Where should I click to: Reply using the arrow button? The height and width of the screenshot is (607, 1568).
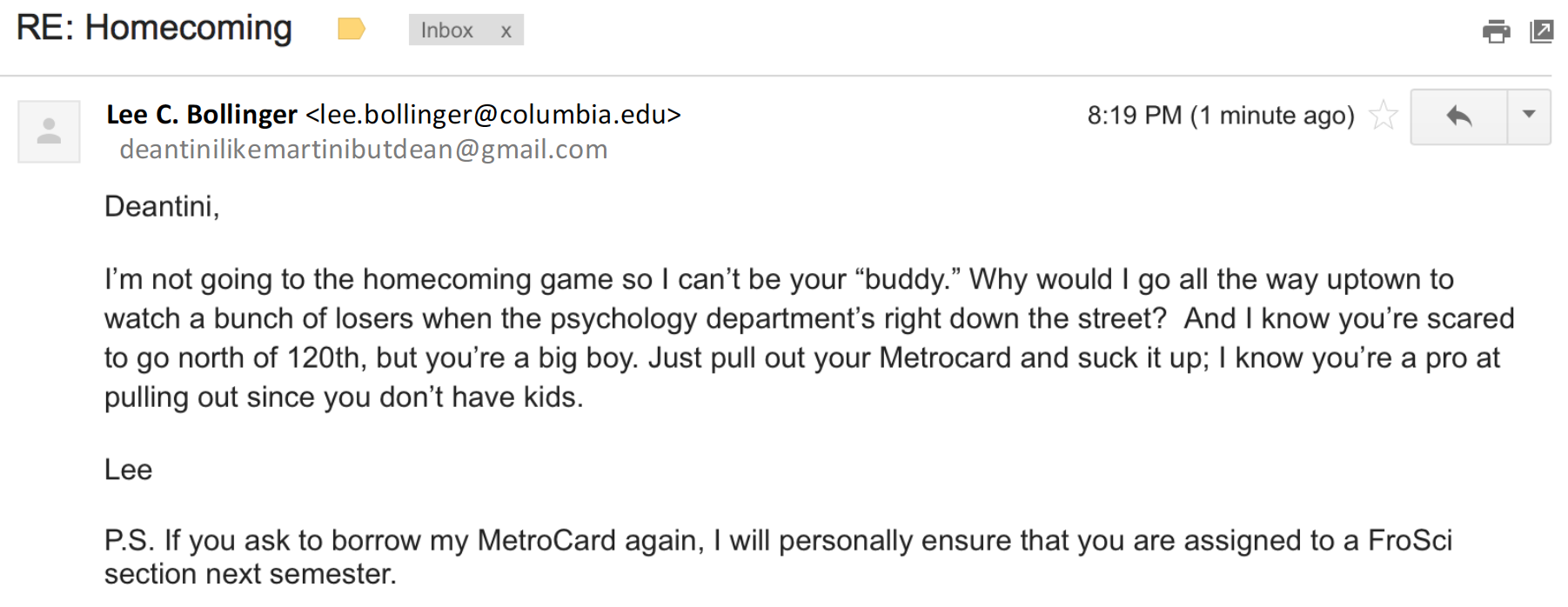pos(1459,116)
